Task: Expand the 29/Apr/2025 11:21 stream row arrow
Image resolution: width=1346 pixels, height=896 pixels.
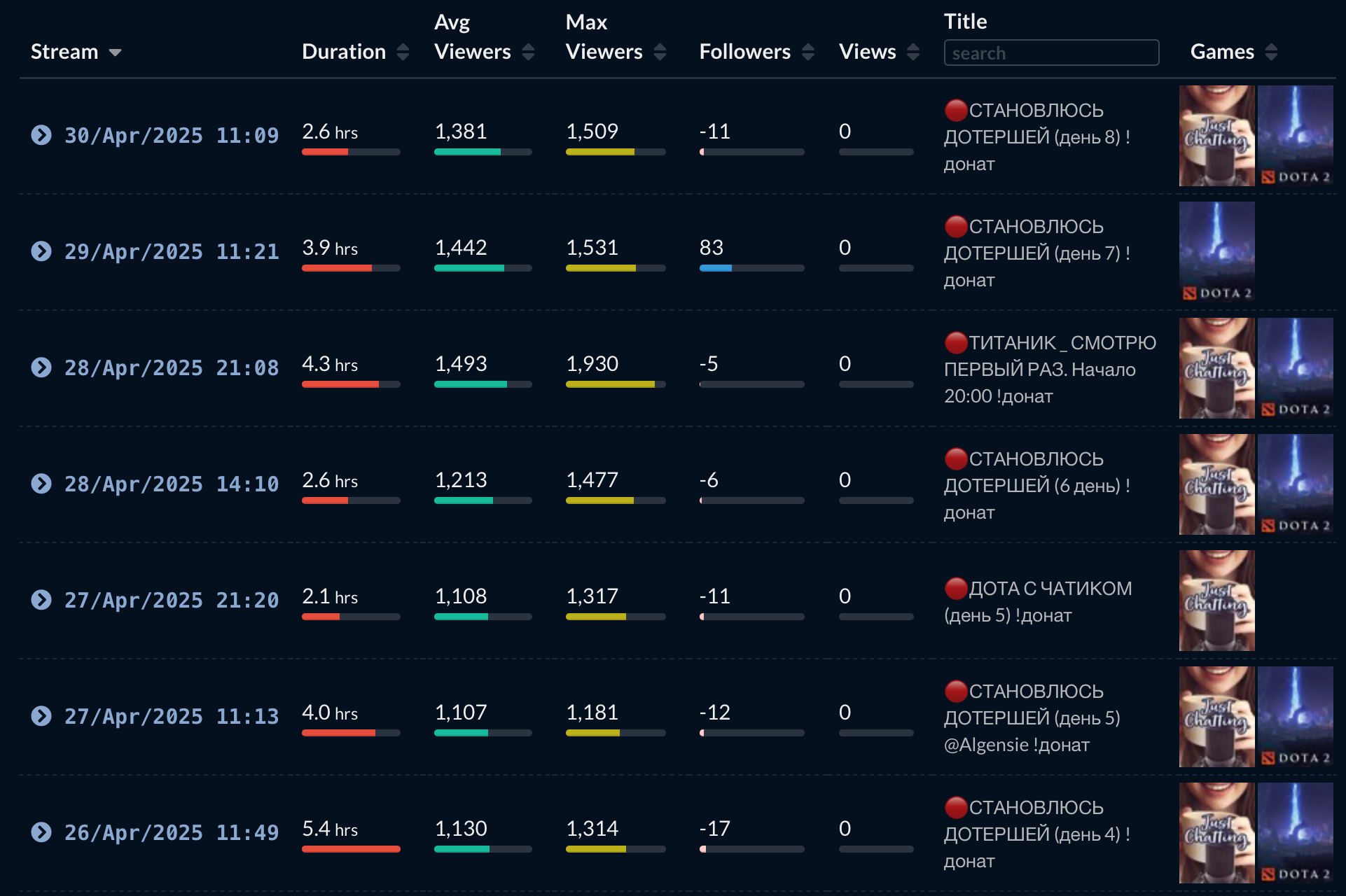Action: (41, 251)
